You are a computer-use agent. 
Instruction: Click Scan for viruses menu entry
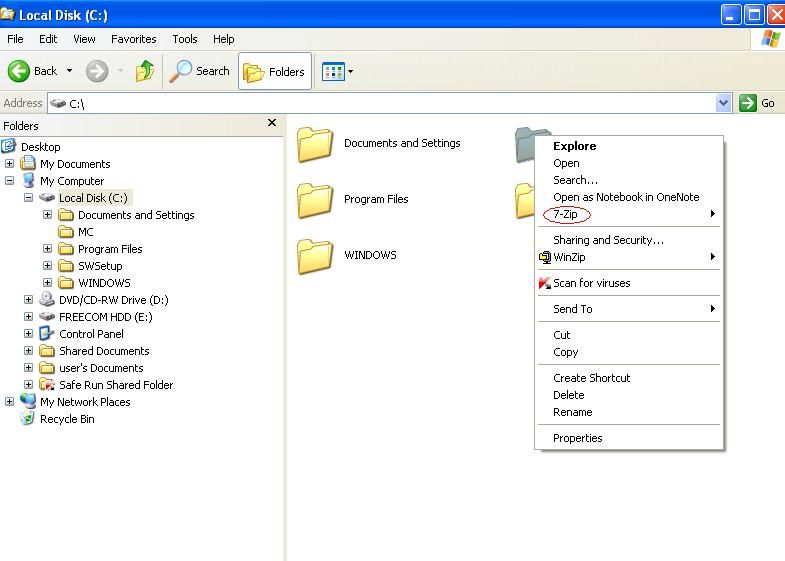tap(591, 283)
